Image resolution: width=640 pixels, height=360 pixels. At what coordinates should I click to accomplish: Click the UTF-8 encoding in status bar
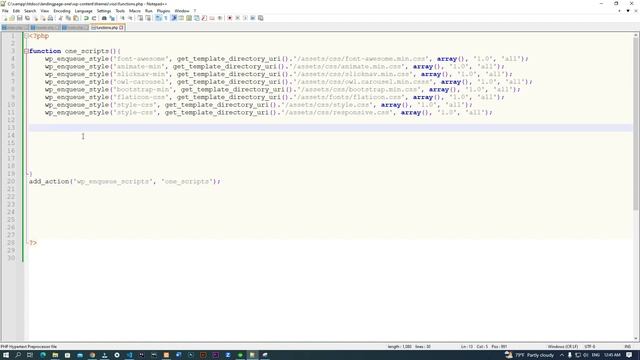[590, 347]
